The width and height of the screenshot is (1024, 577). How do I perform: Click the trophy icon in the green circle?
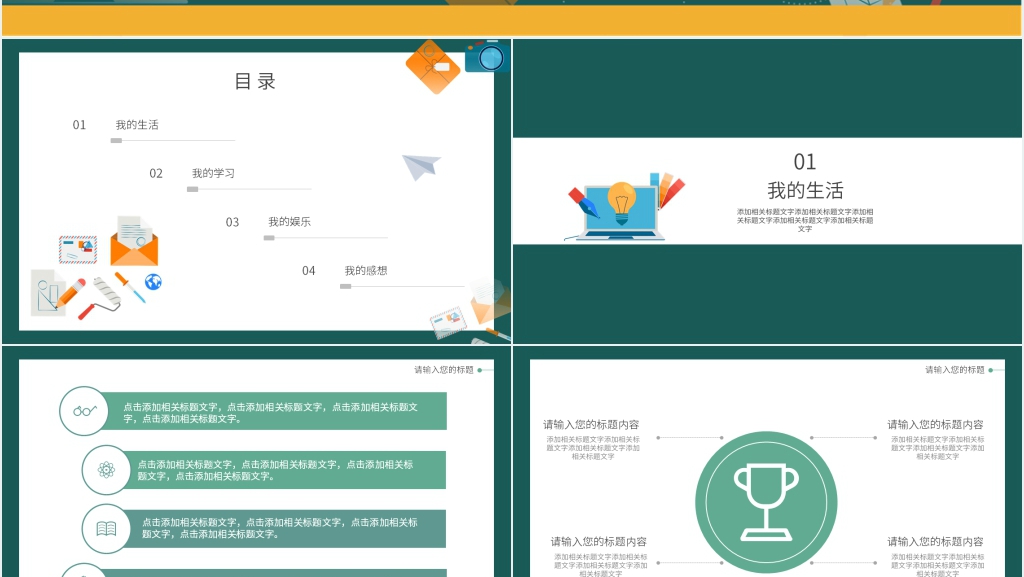pos(766,503)
